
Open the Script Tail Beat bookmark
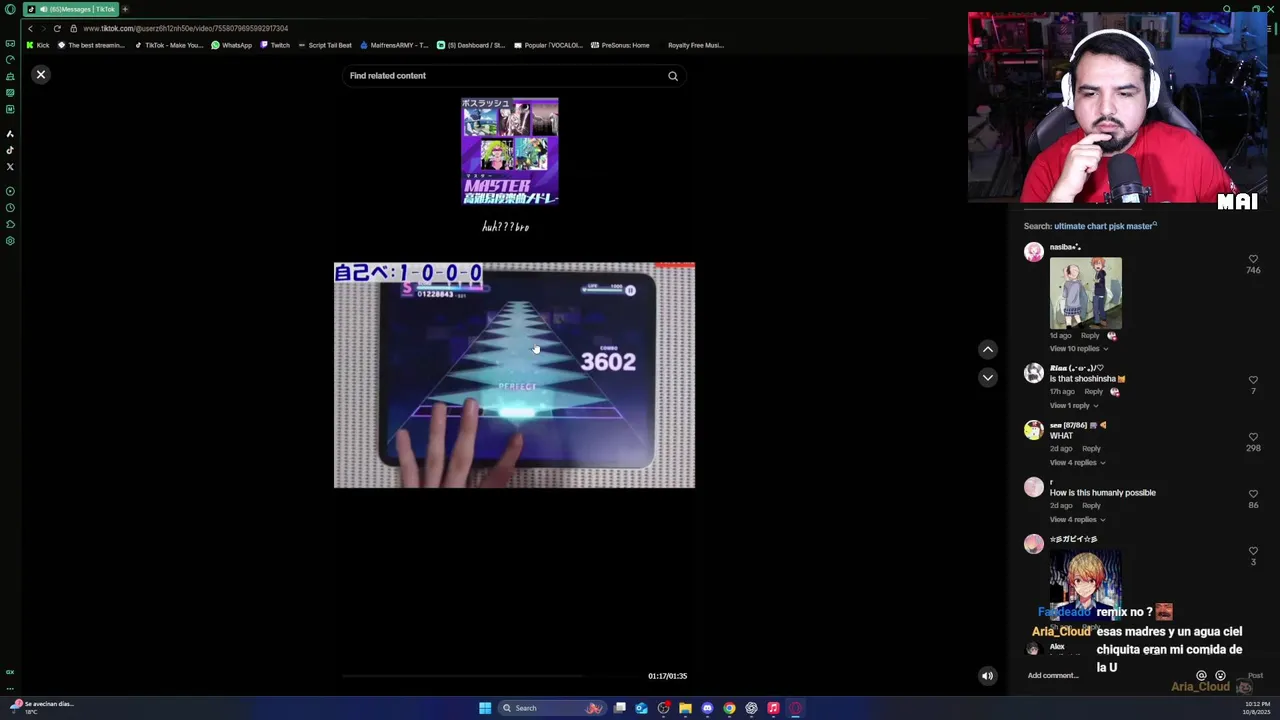pyautogui.click(x=325, y=45)
